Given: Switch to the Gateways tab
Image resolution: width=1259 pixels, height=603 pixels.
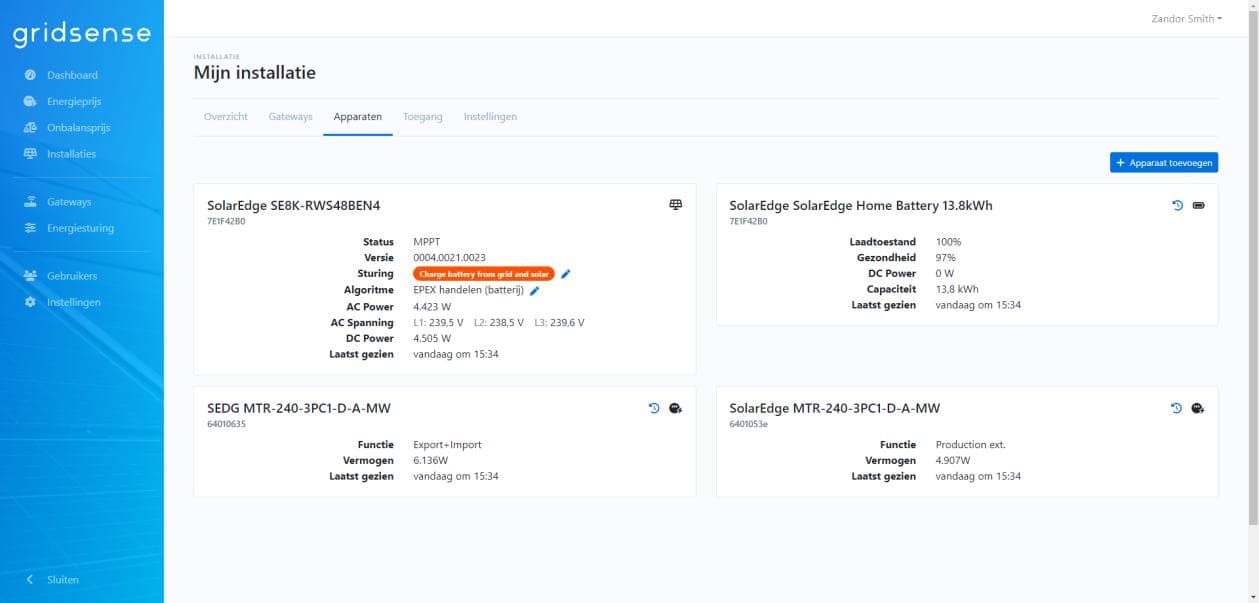Looking at the screenshot, I should point(291,117).
